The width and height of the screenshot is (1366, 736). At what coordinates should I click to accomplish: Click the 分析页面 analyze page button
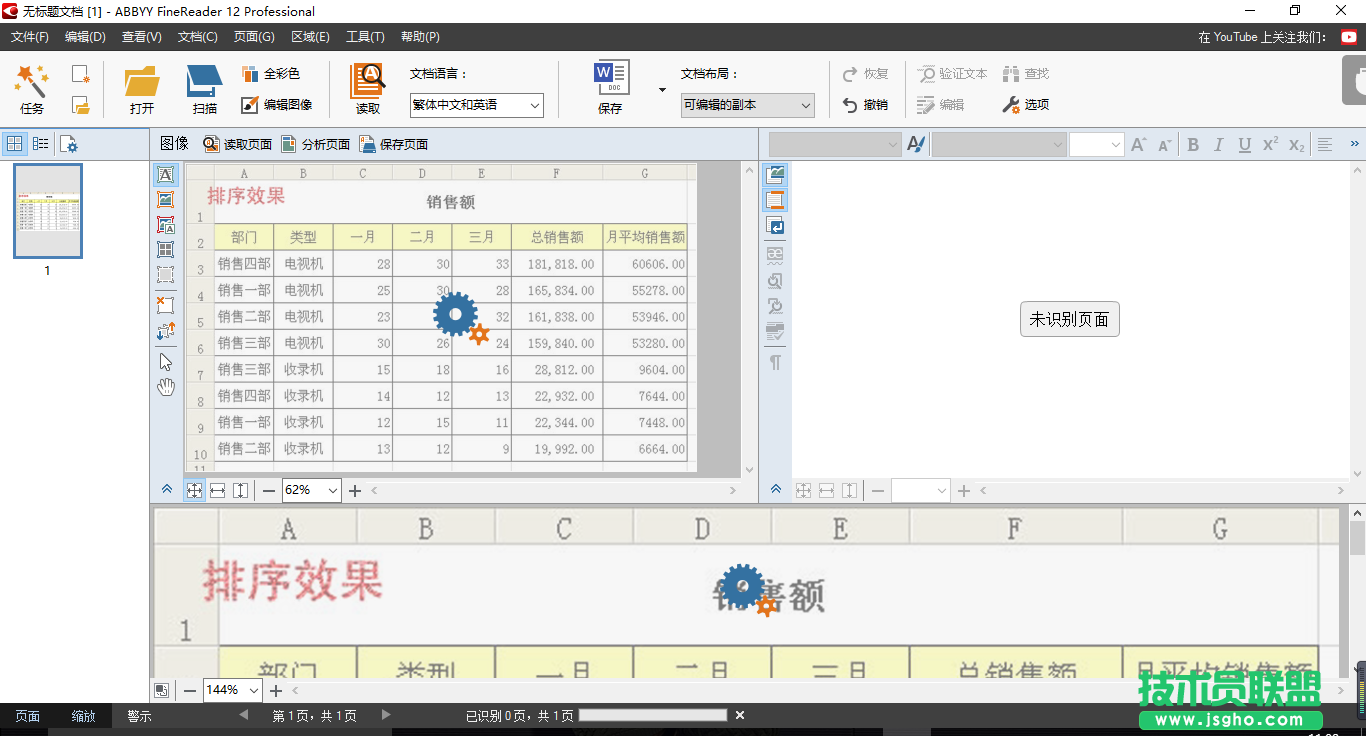315,144
